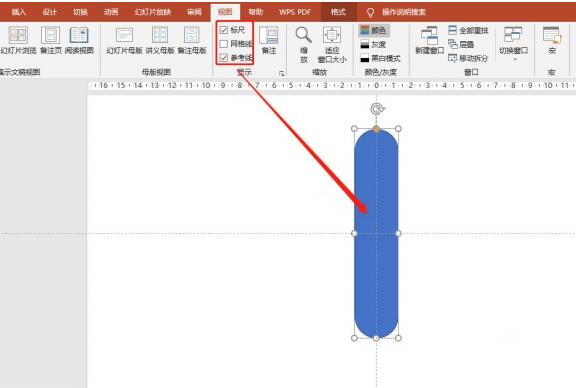
Task: Toggle the Ruler checkbox (标尺)
Action: coord(223,30)
